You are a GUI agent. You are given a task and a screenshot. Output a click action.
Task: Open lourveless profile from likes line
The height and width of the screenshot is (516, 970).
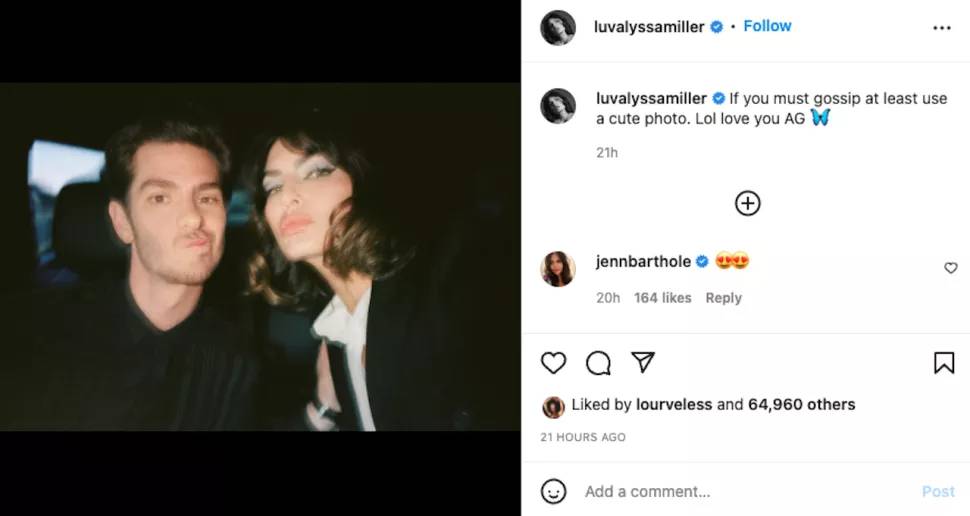point(673,405)
